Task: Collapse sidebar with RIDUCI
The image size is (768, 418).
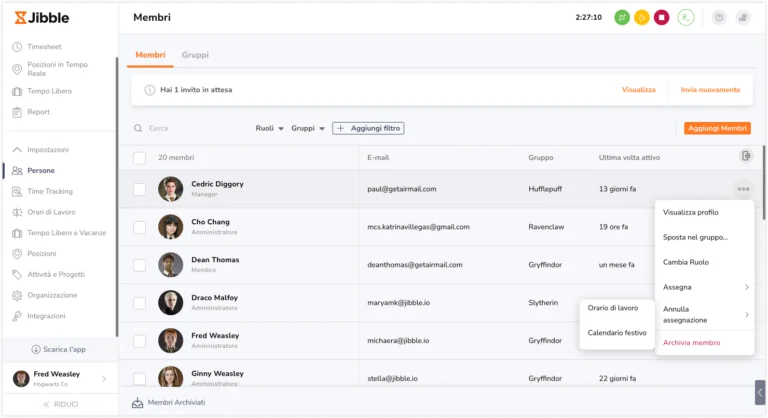Action: 61,404
